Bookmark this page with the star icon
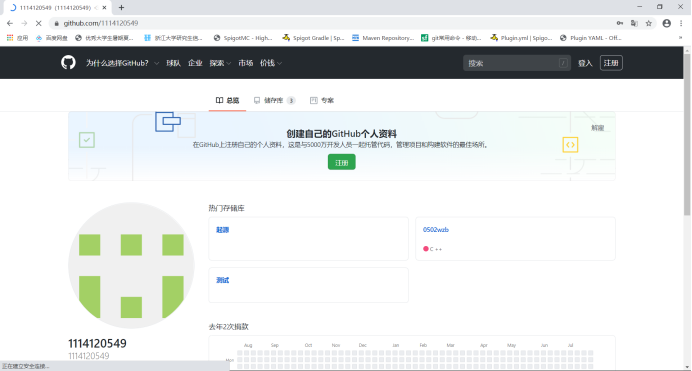Image resolution: width=692 pixels, height=371 pixels. point(648,23)
